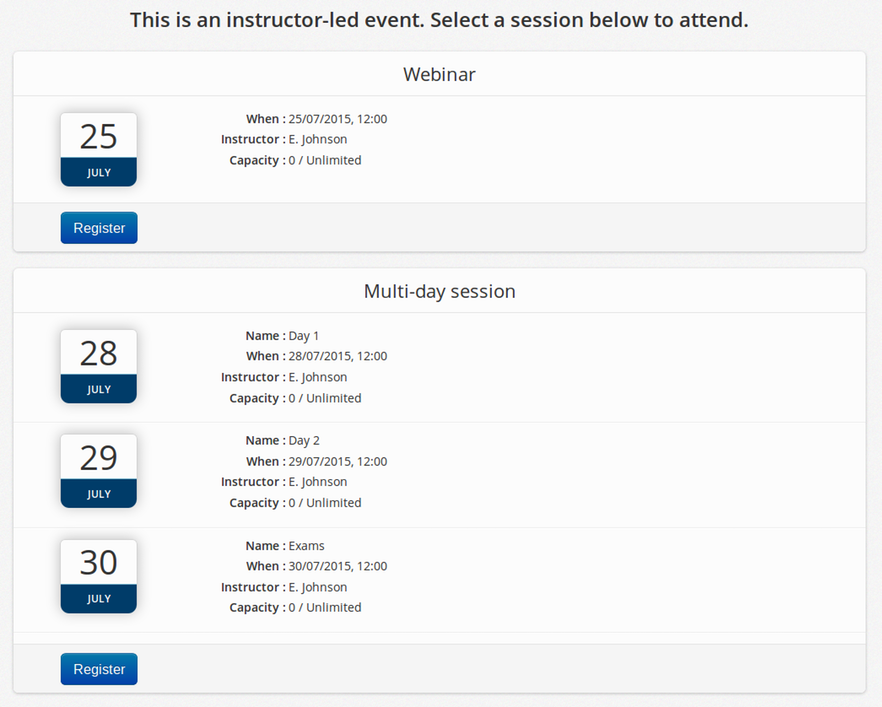Click the date text 28/07/2015, 12:00
The height and width of the screenshot is (707, 882).
coord(338,356)
